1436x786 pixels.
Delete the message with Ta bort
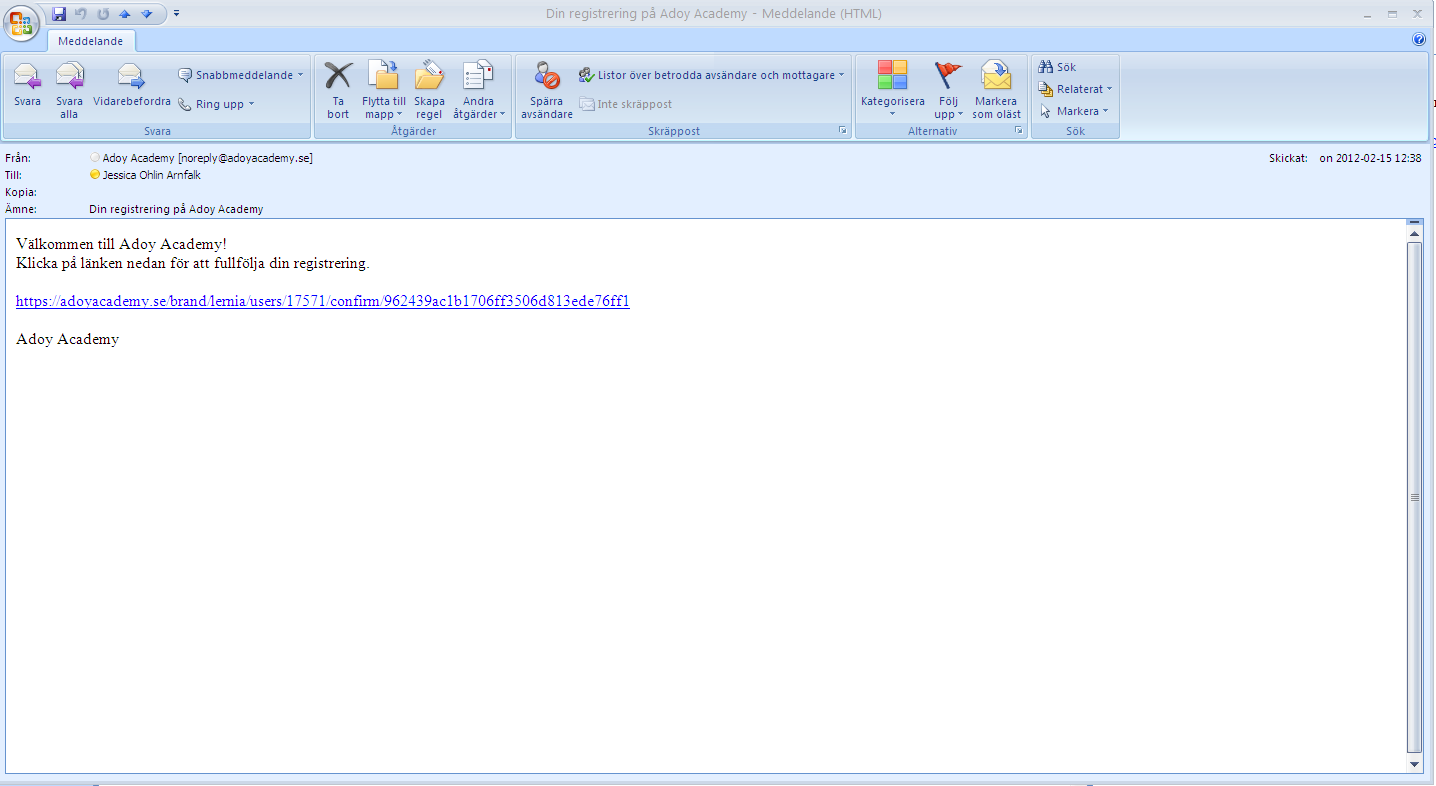coord(338,90)
